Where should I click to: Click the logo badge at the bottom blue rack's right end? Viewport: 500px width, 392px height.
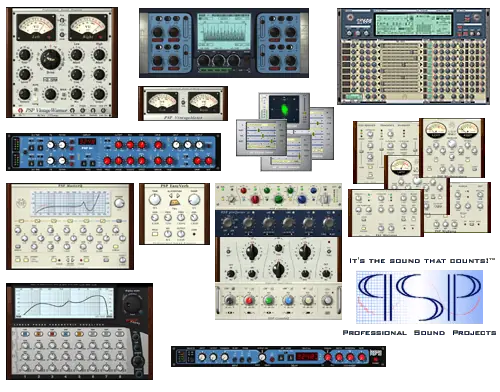pyautogui.click(x=377, y=353)
